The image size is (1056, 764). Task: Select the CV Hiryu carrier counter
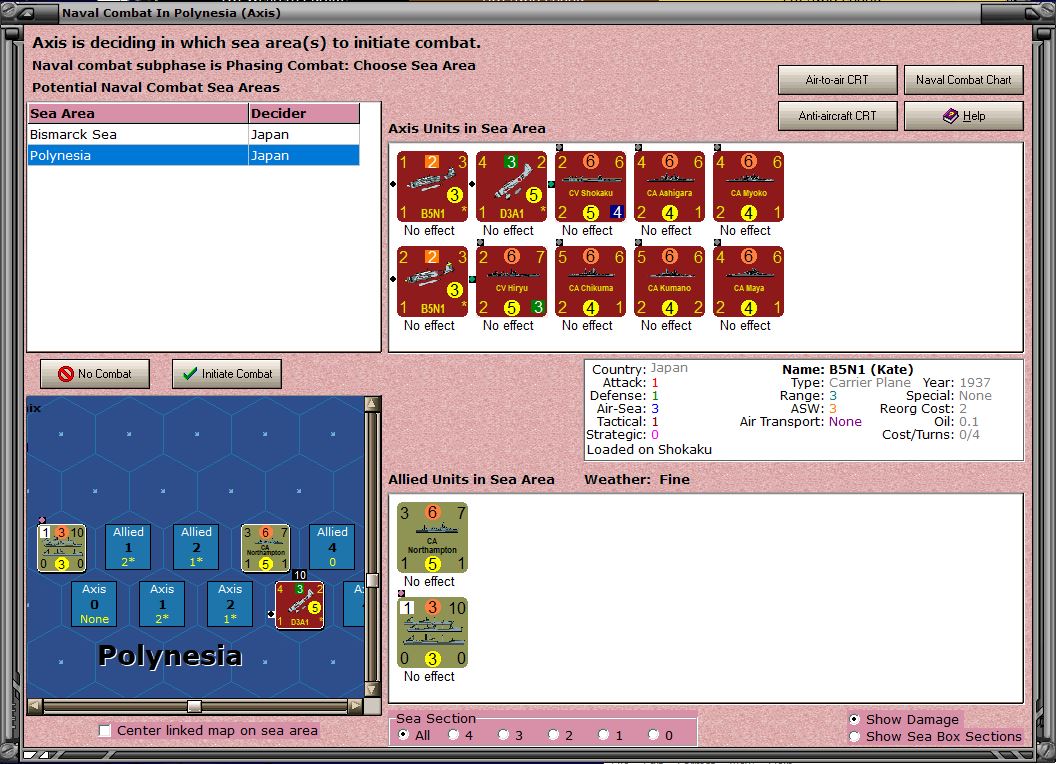[x=511, y=281]
